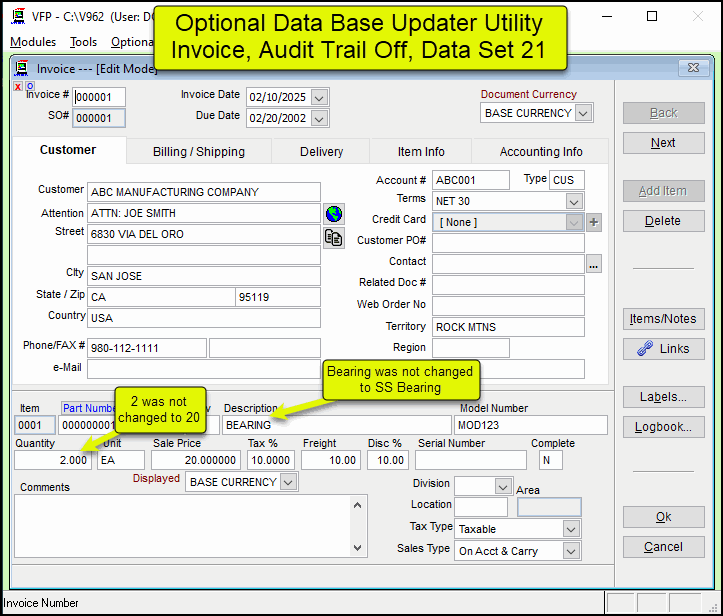Open the Modules menu
The image size is (723, 616).
pos(33,42)
